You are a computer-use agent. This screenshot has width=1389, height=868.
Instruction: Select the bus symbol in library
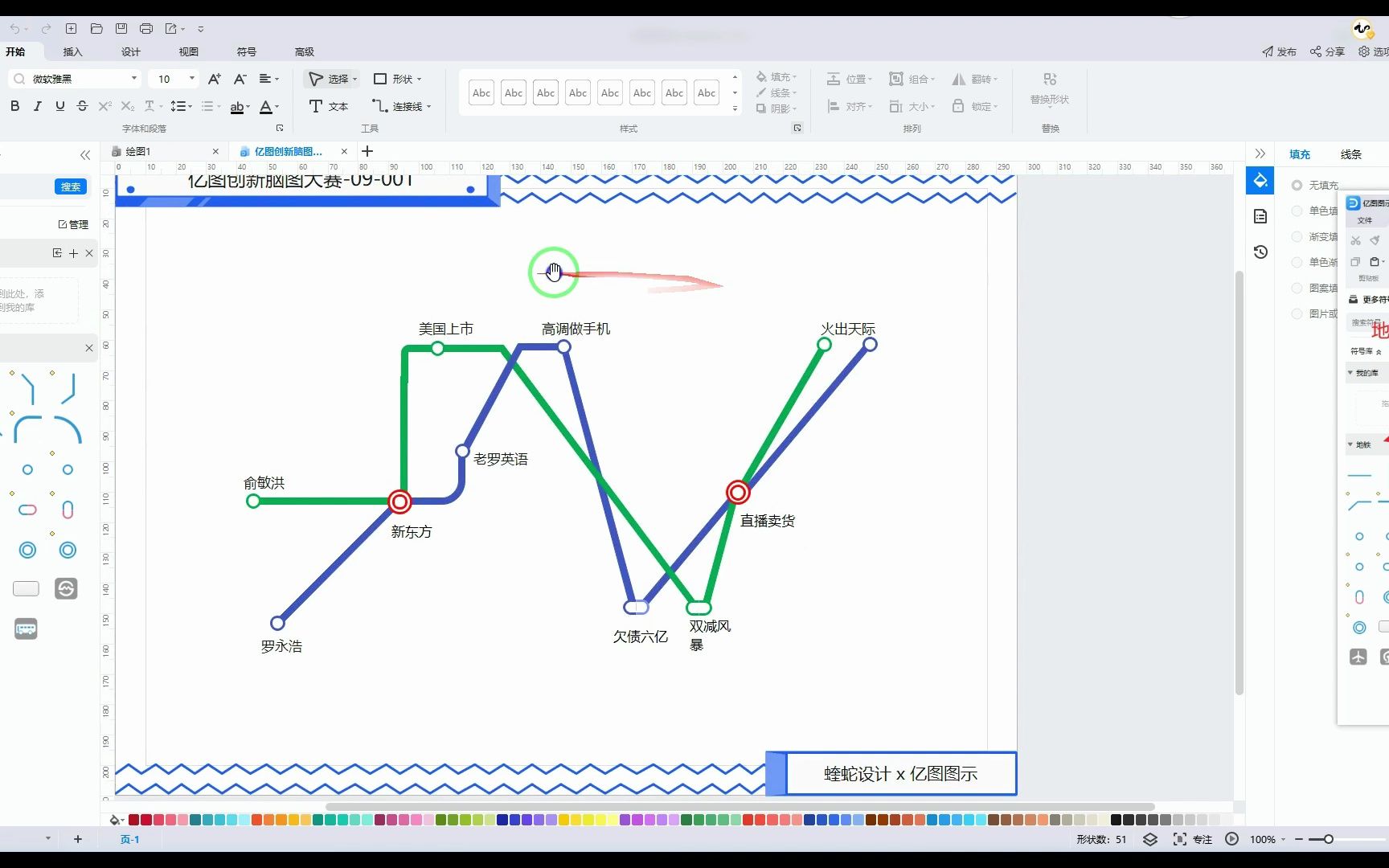(26, 629)
